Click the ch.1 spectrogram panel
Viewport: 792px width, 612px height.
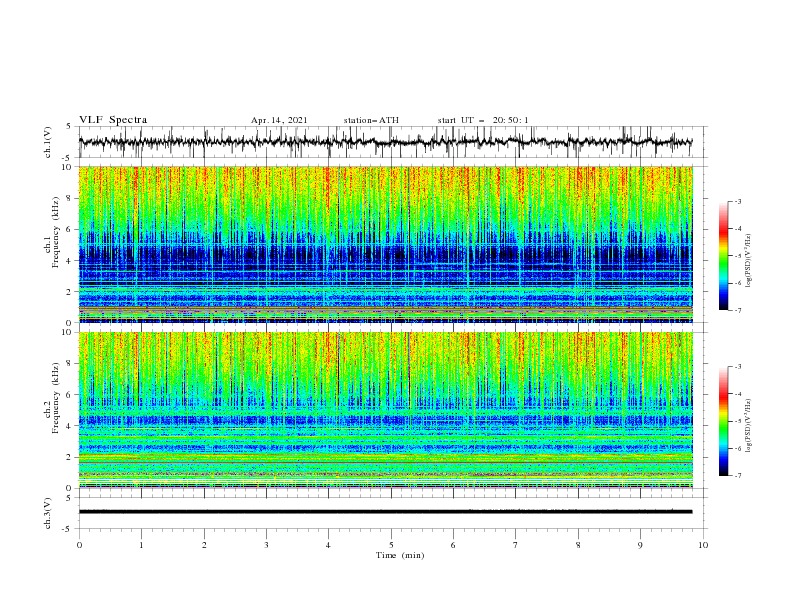coord(385,244)
